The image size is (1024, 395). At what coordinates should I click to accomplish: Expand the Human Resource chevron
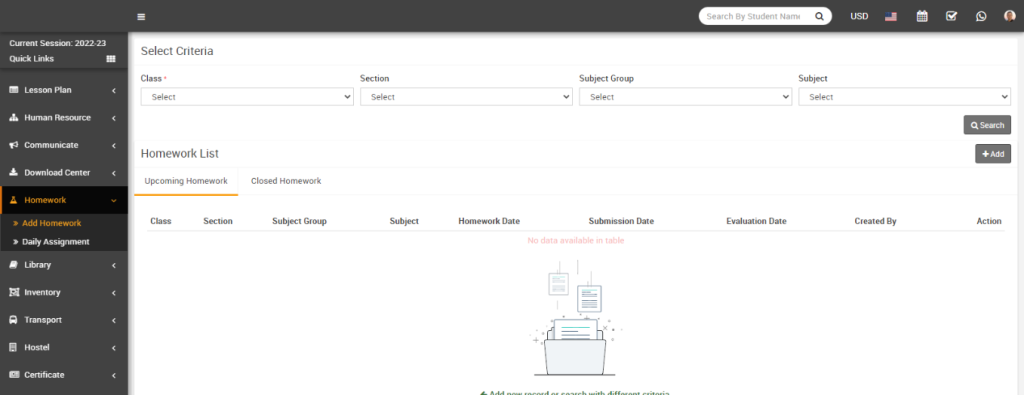(114, 118)
